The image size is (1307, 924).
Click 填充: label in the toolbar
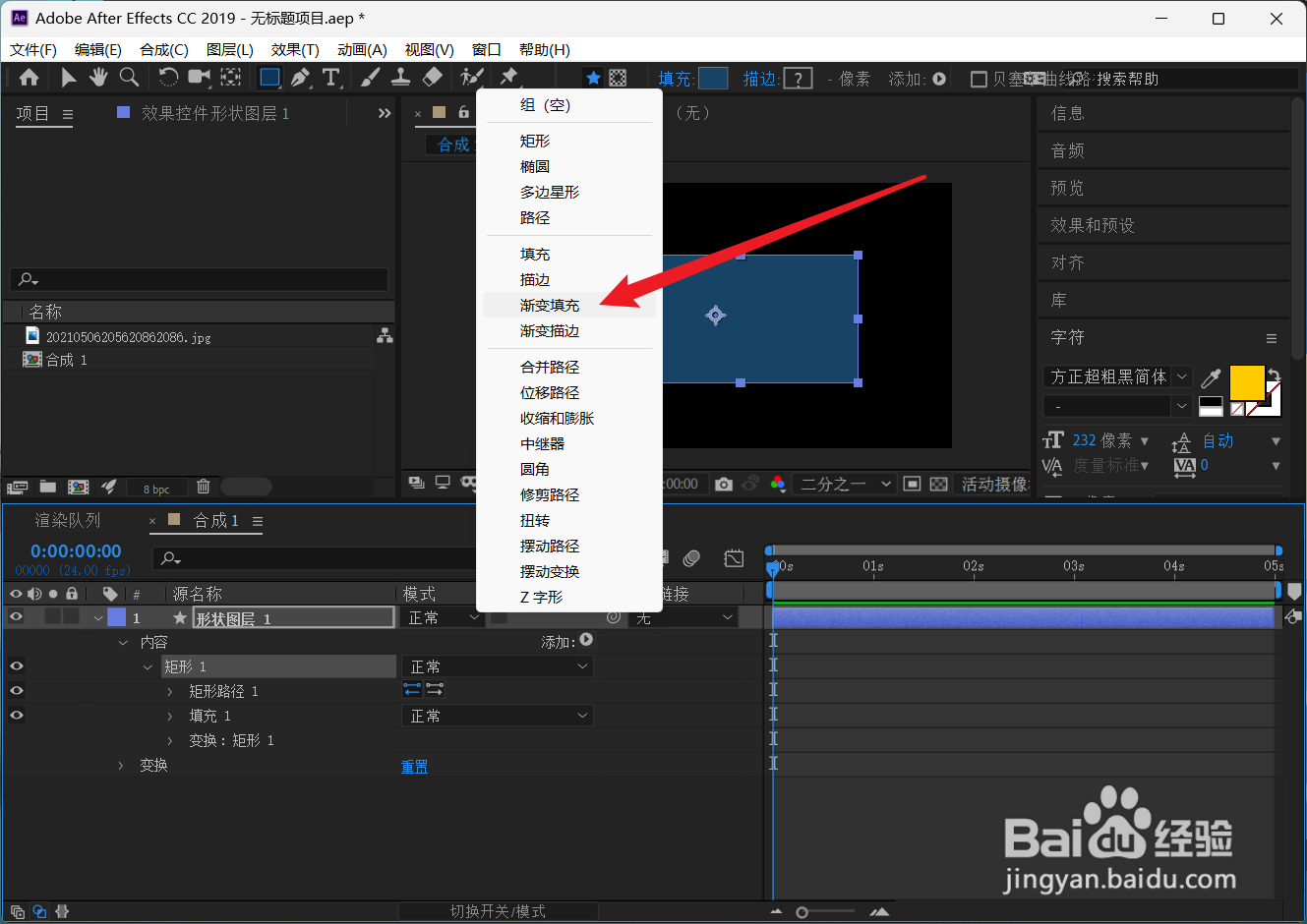pyautogui.click(x=676, y=79)
